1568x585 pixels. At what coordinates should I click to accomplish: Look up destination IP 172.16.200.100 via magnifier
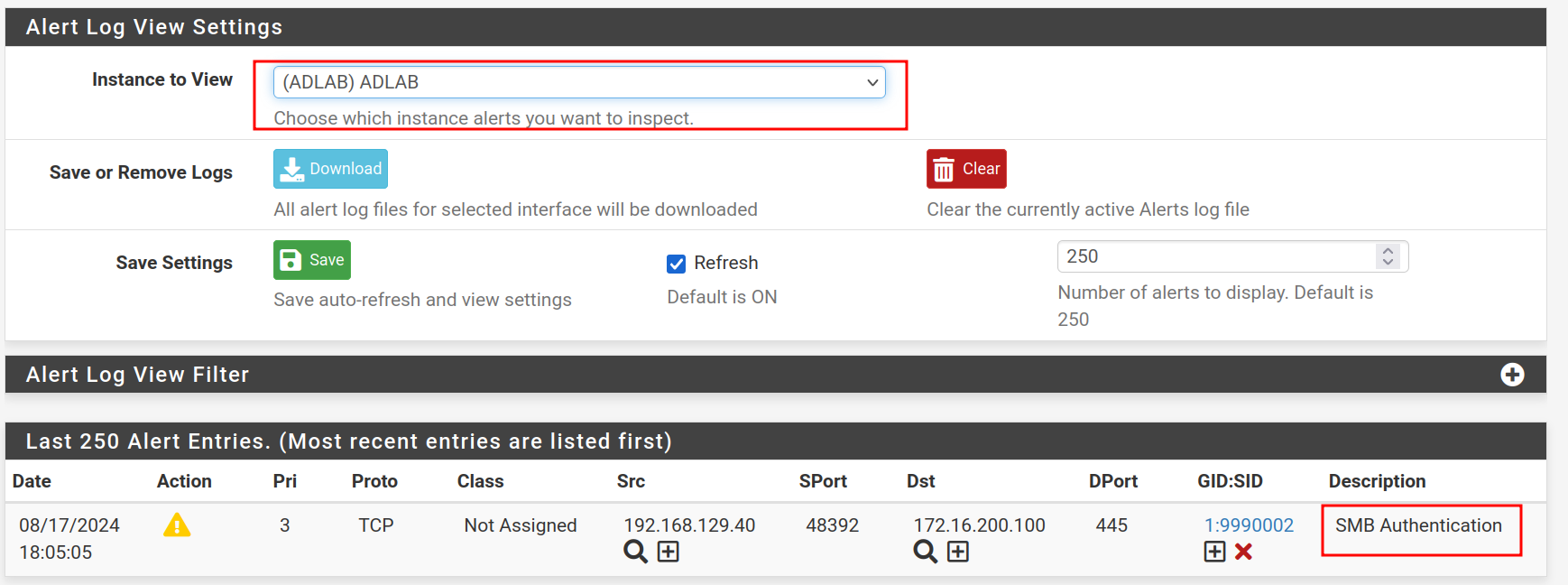(x=925, y=552)
